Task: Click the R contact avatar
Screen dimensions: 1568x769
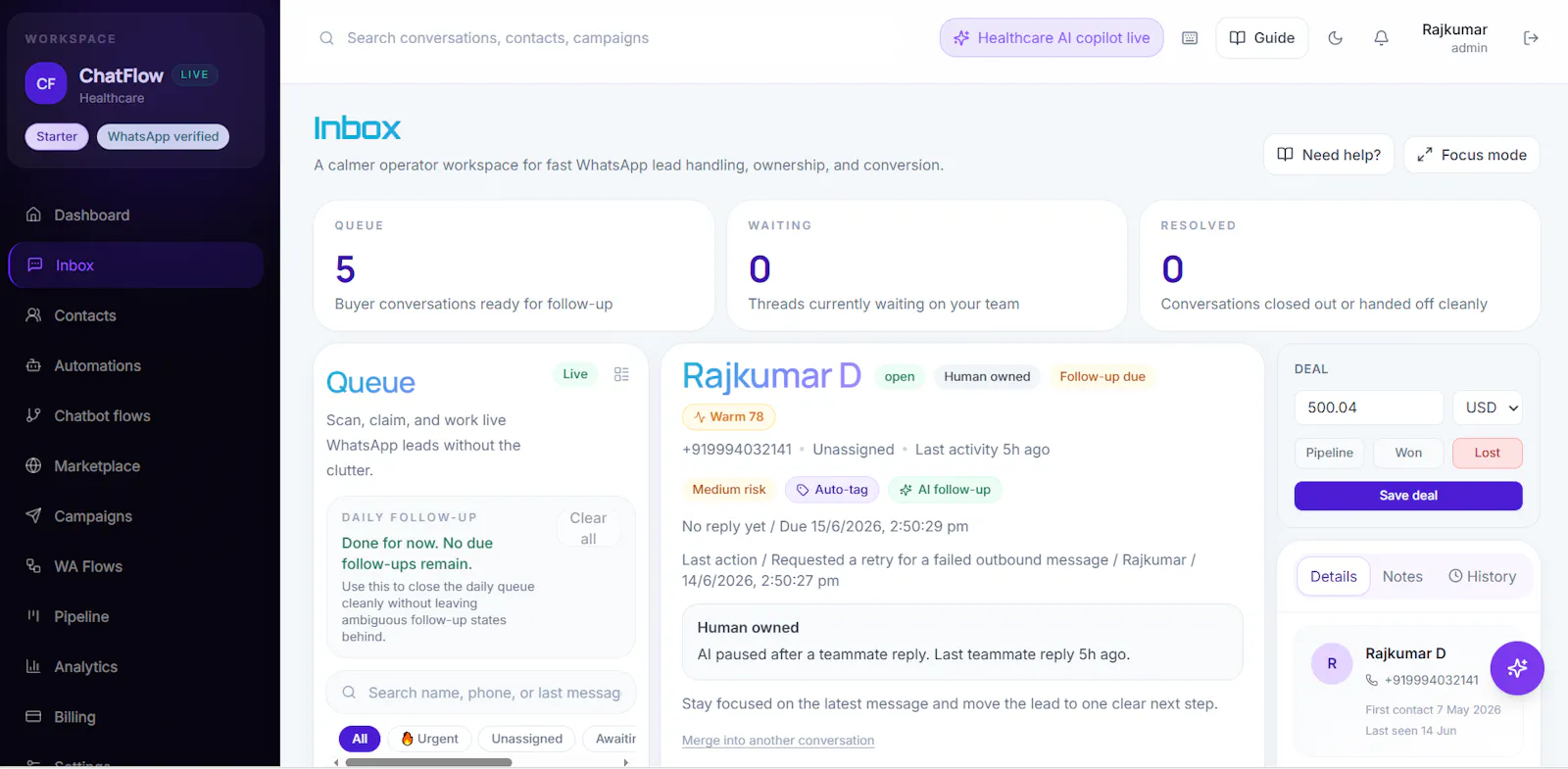Action: [1332, 663]
